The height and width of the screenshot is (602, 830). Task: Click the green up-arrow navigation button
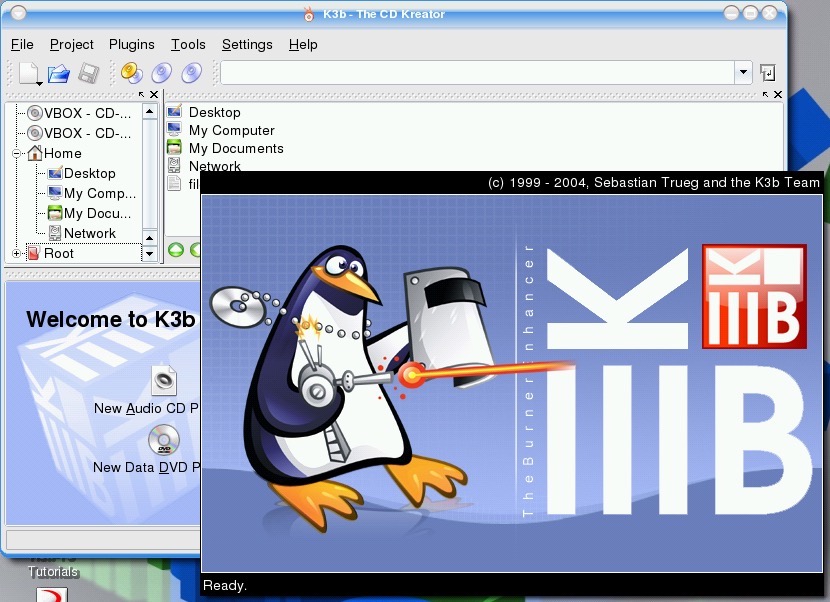(x=176, y=250)
